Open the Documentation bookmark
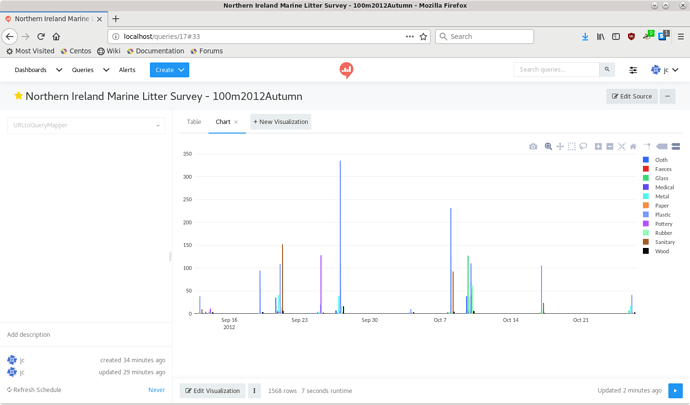This screenshot has width=690, height=405. 155,51
